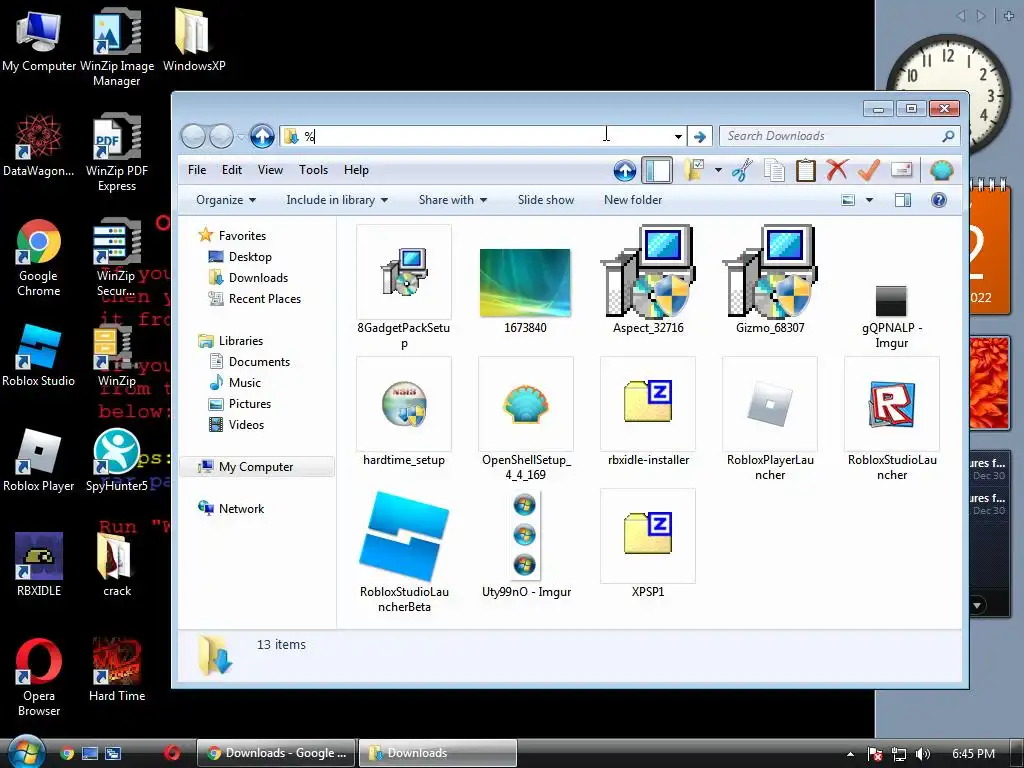Select the OpenShellSetup_4_4_169 file
1024x768 pixels.
pyautogui.click(x=526, y=419)
